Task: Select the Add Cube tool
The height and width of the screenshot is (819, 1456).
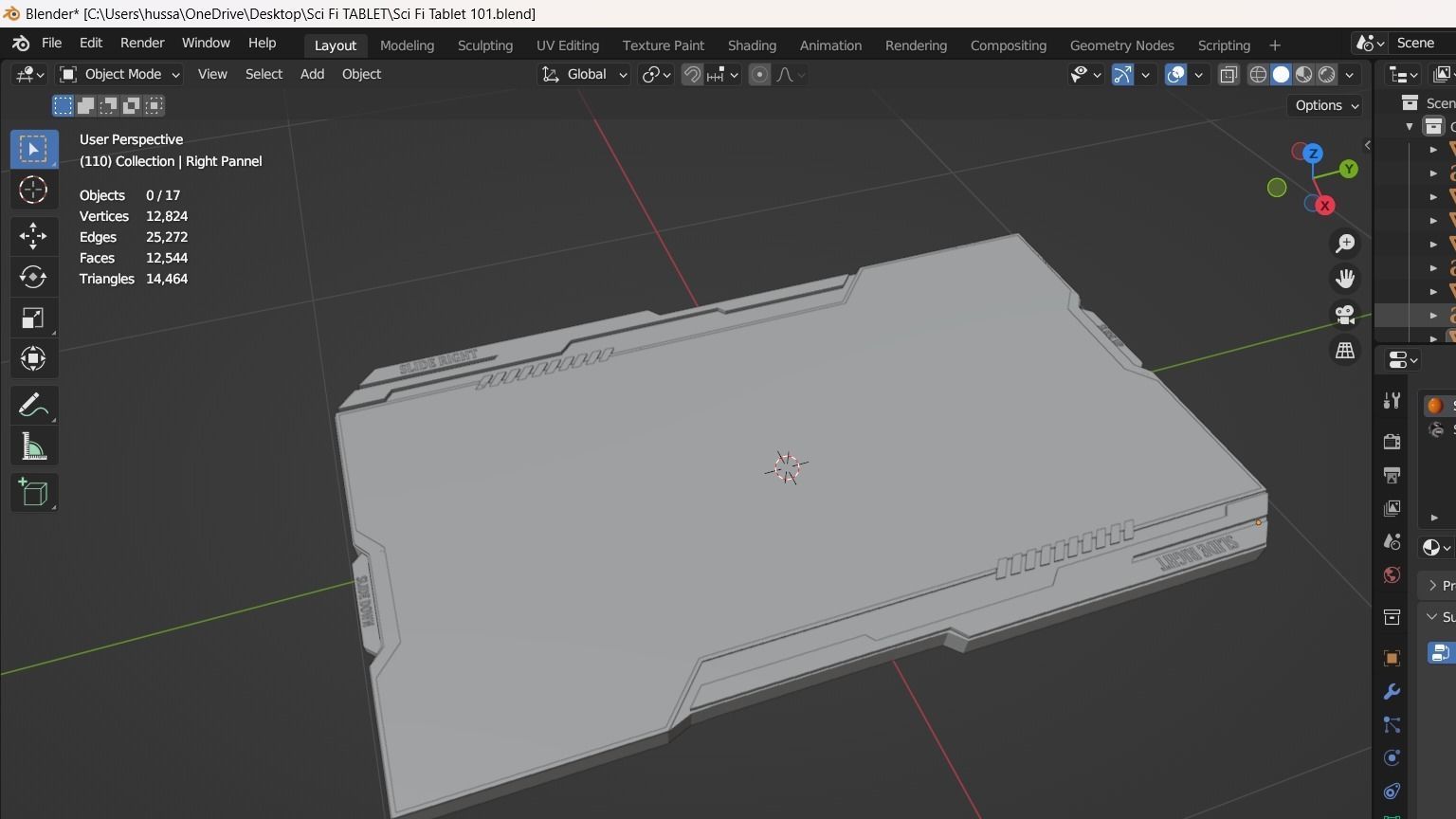Action: (x=34, y=493)
